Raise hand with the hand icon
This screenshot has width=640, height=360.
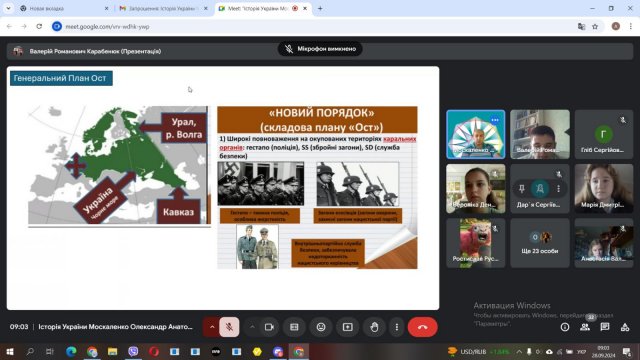point(374,327)
